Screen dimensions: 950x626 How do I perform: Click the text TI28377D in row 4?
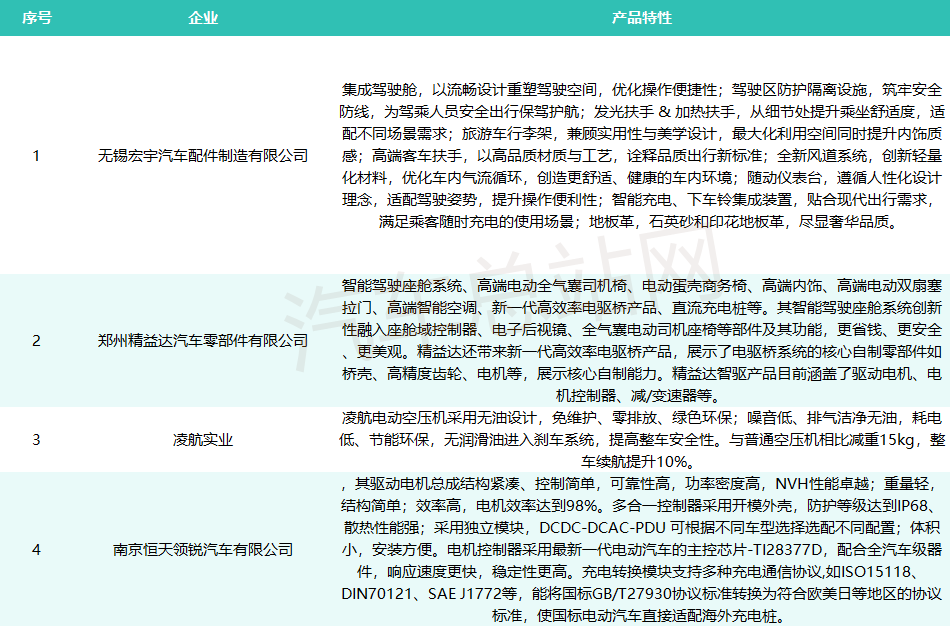pyautogui.click(x=787, y=552)
